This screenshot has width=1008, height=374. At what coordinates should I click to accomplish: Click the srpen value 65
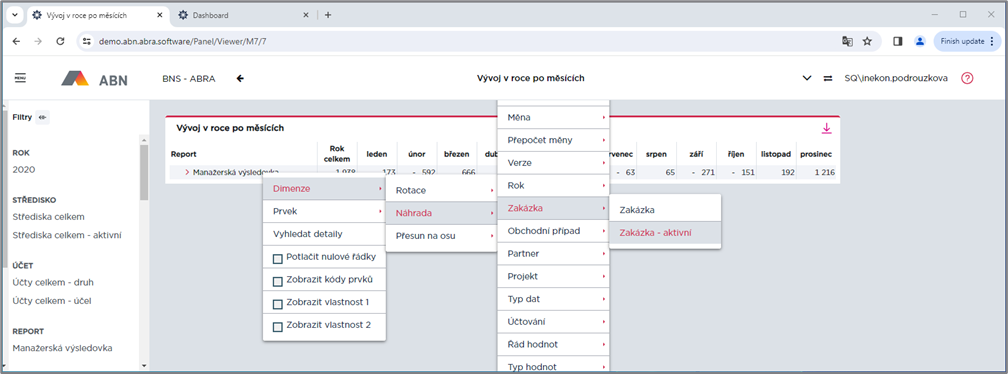point(670,172)
